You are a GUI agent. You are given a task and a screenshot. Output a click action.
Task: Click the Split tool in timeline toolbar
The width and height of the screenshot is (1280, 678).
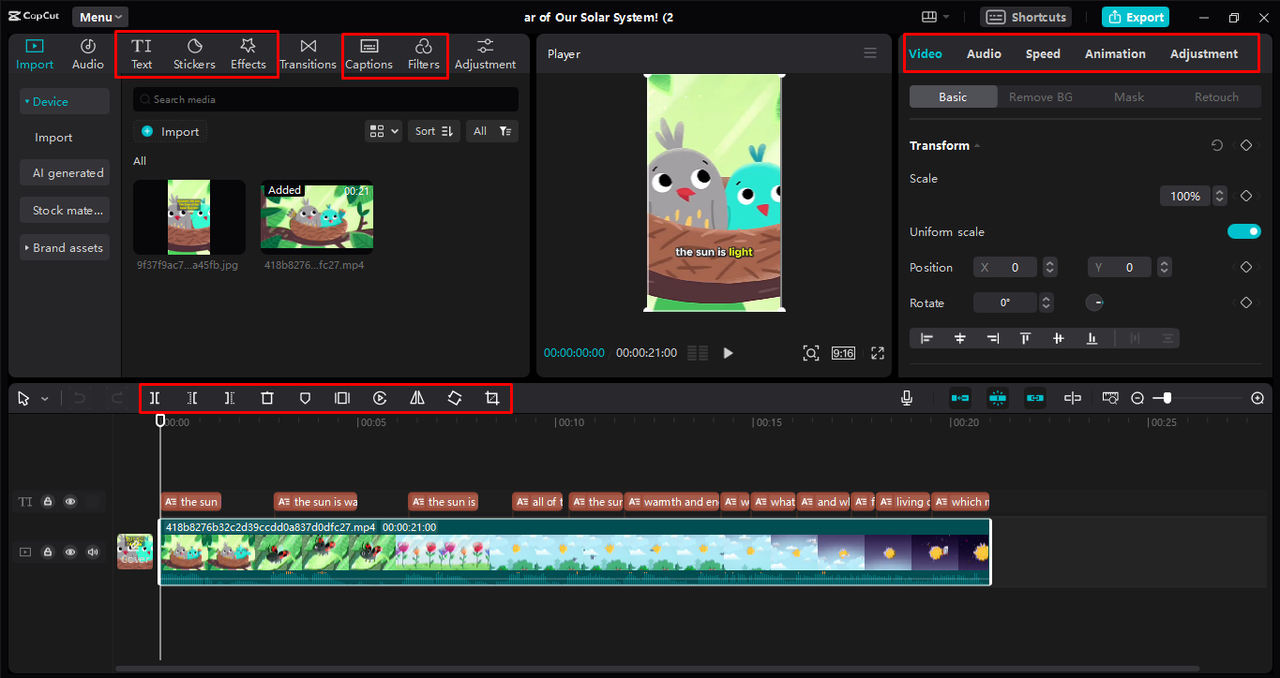coord(155,398)
